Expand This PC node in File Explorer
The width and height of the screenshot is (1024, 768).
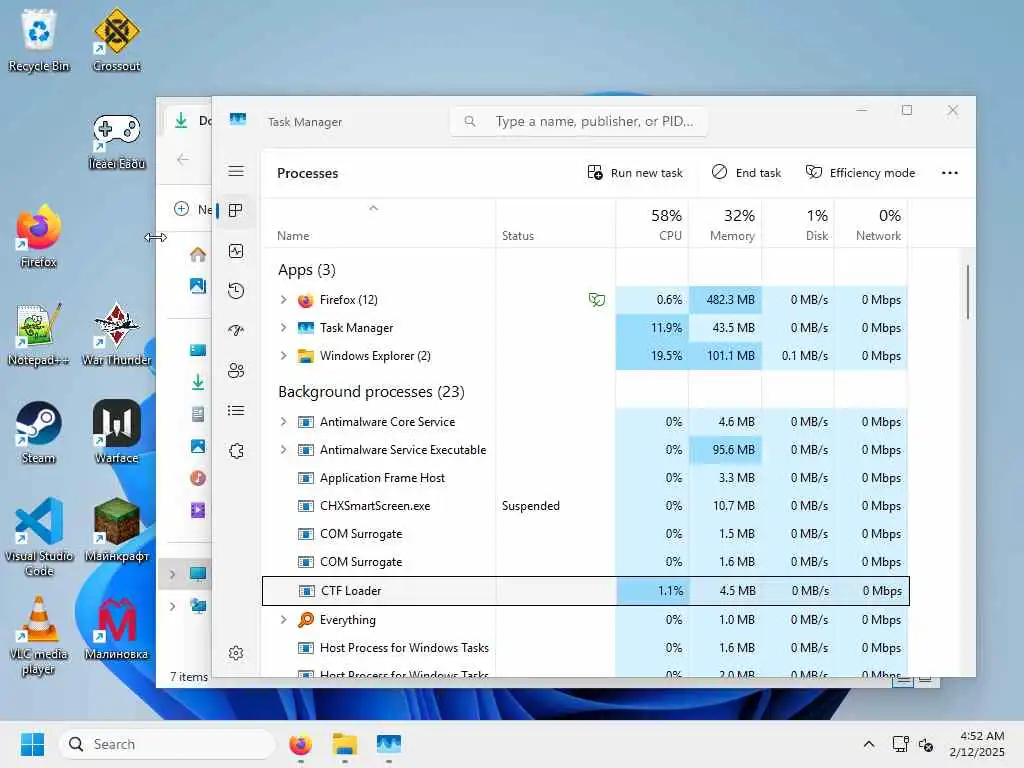click(172, 574)
